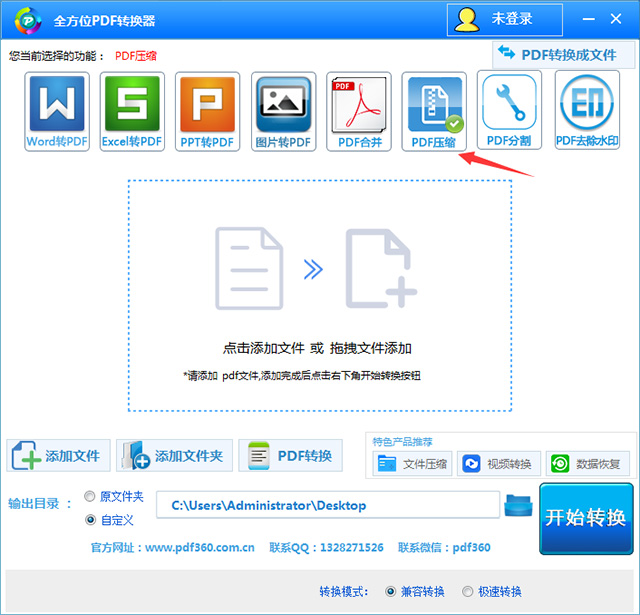Click the 转换模式 label

[344, 591]
